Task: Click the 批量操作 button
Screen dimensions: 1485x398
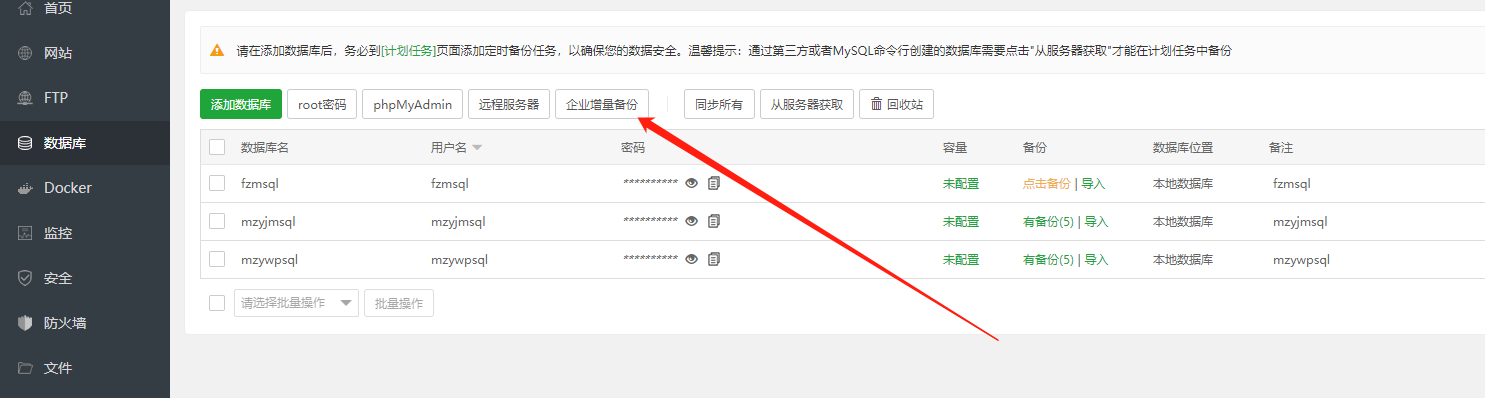Action: point(399,303)
